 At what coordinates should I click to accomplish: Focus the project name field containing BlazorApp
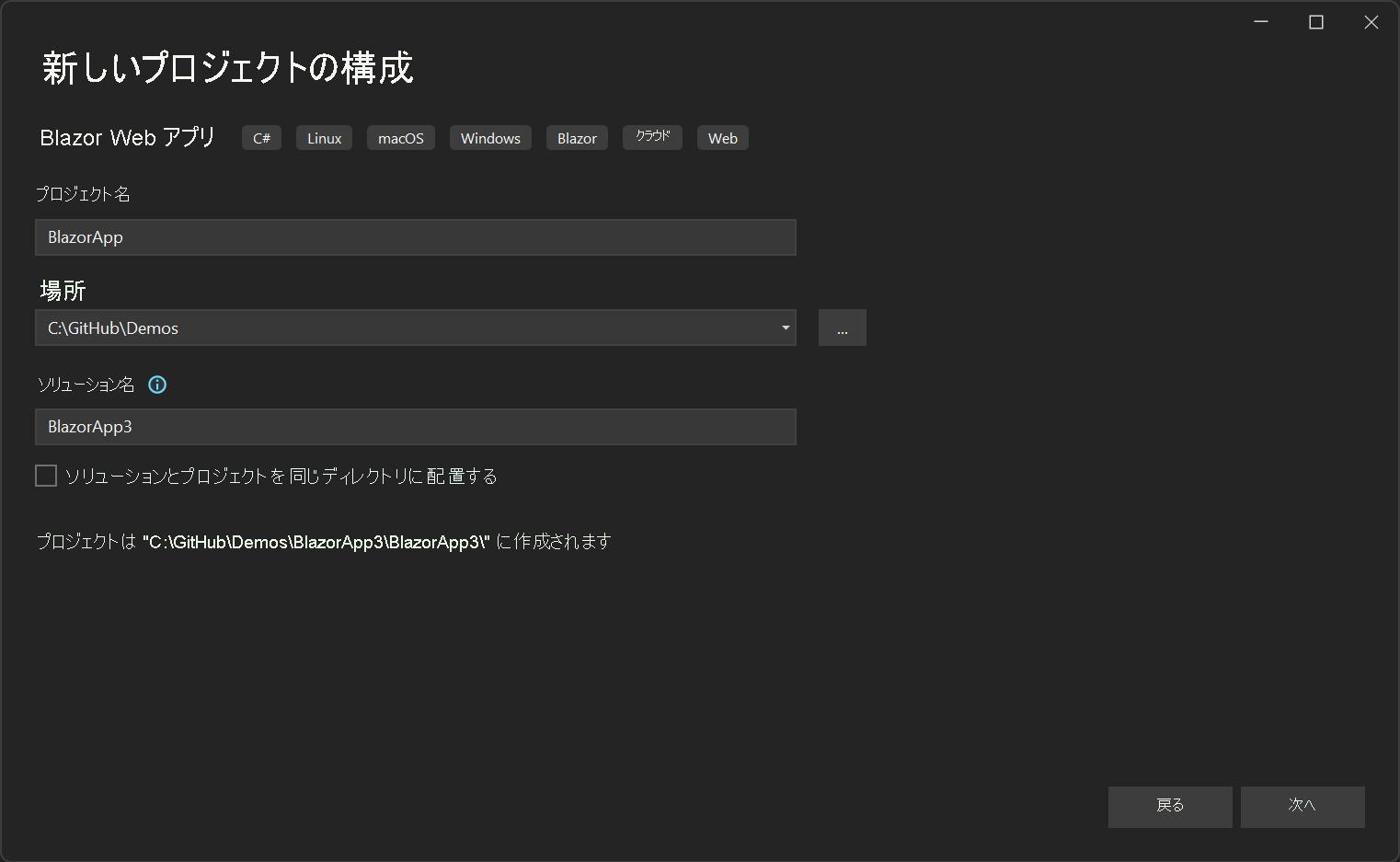416,237
